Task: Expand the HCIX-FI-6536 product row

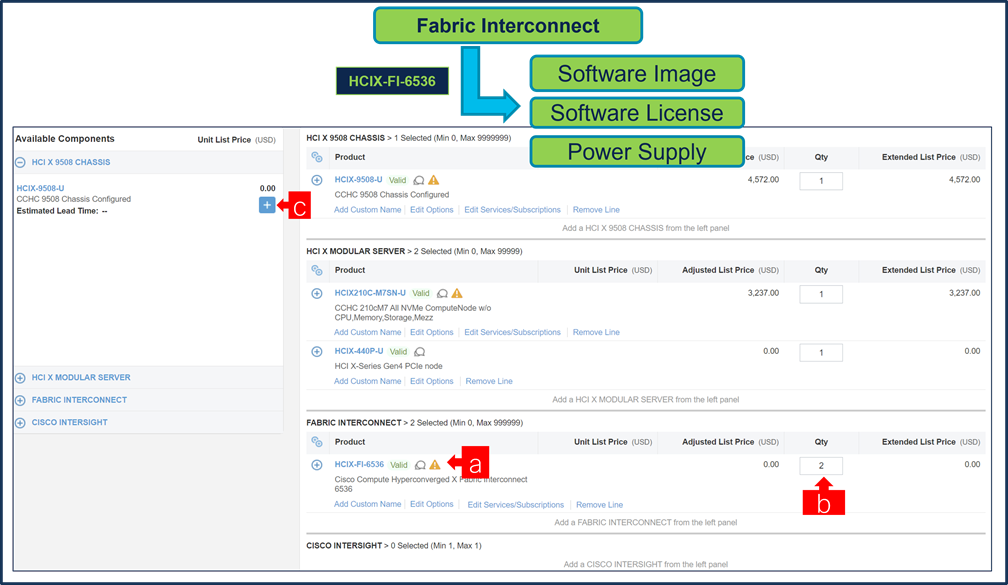Action: pyautogui.click(x=317, y=465)
